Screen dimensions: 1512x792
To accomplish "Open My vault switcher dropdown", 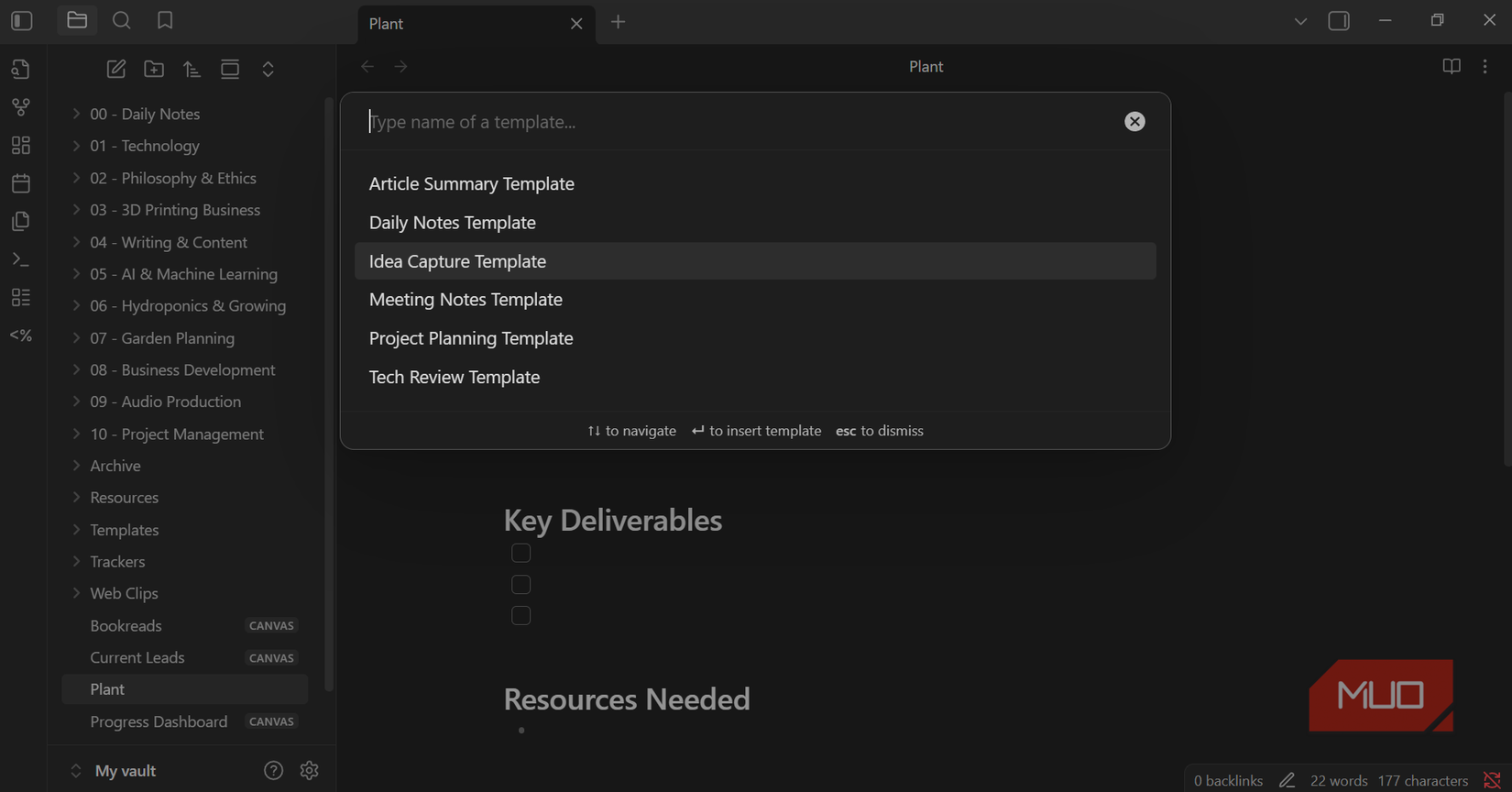I will point(115,771).
